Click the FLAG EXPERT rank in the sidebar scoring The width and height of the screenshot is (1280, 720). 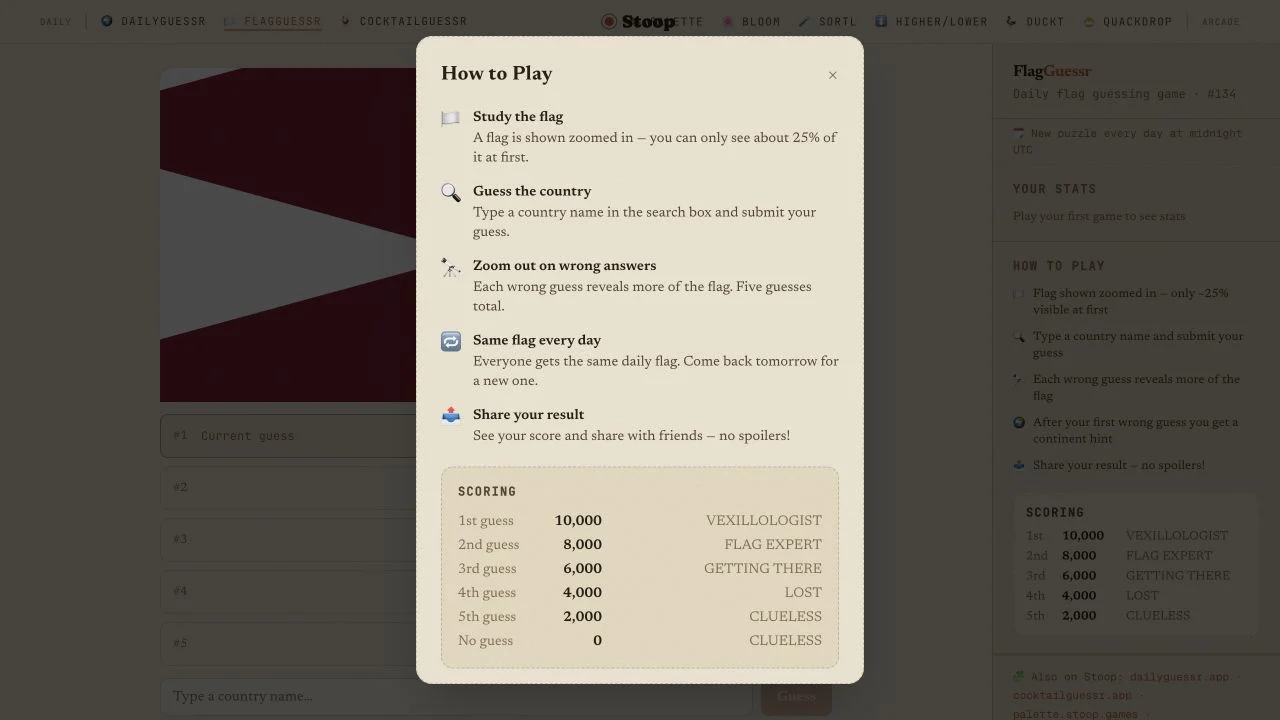[1168, 556]
